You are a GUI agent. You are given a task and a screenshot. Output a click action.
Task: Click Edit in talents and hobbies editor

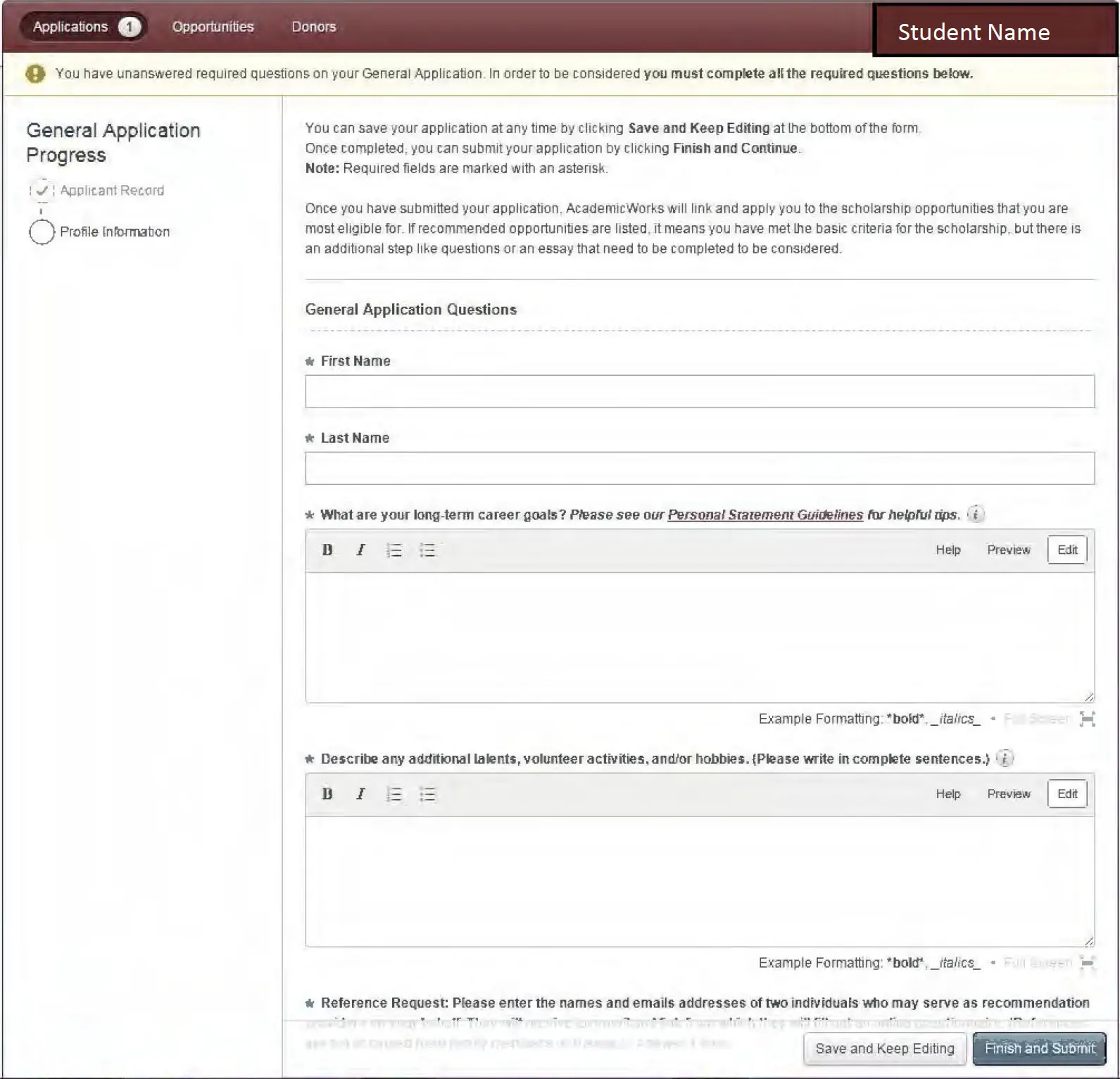[1067, 794]
